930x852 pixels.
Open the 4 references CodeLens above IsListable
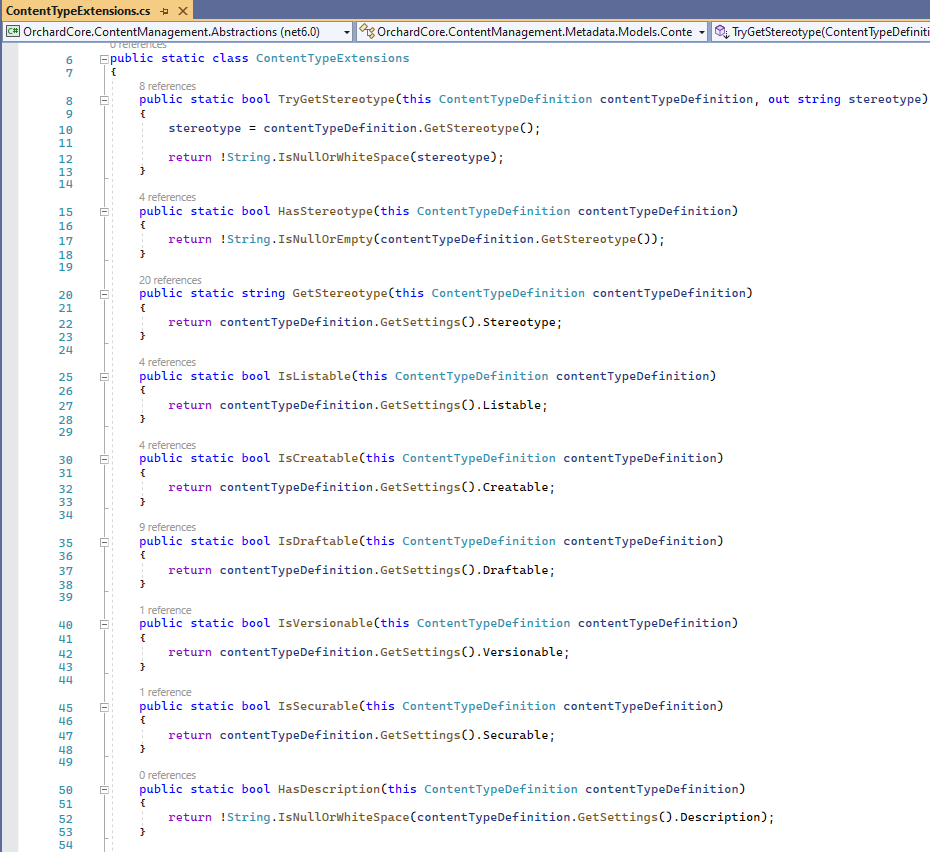[167, 362]
